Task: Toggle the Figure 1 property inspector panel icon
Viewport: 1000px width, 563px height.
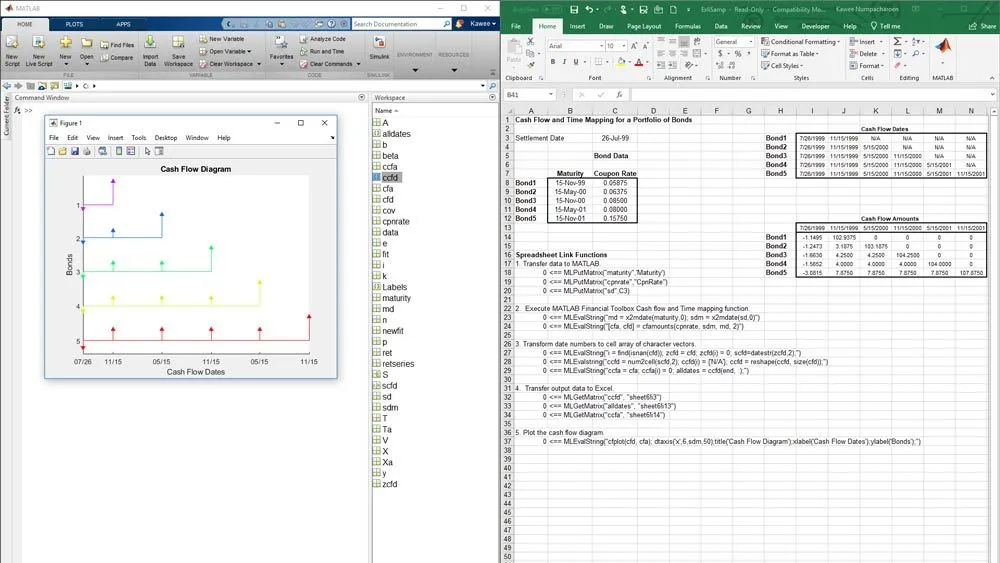Action: click(159, 151)
